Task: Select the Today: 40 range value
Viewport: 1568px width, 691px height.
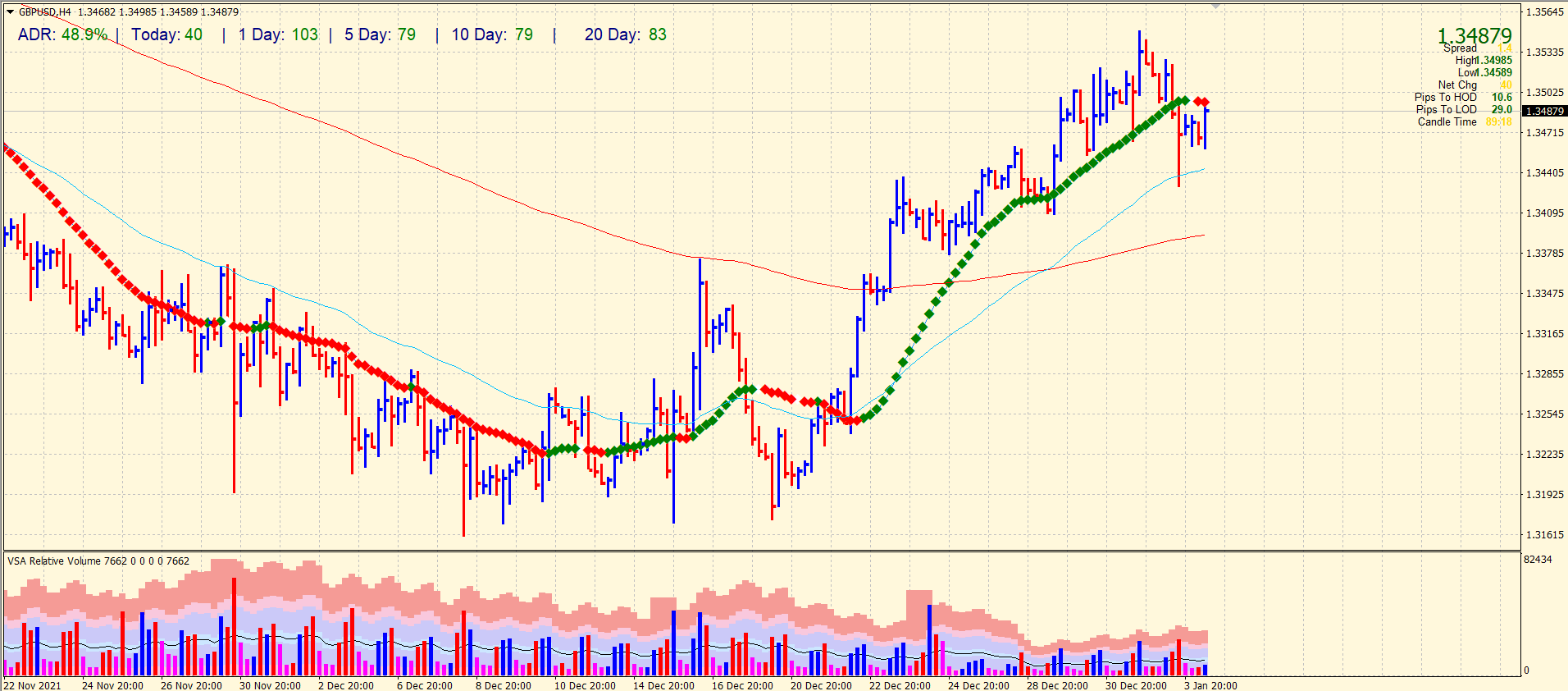Action: [166, 34]
